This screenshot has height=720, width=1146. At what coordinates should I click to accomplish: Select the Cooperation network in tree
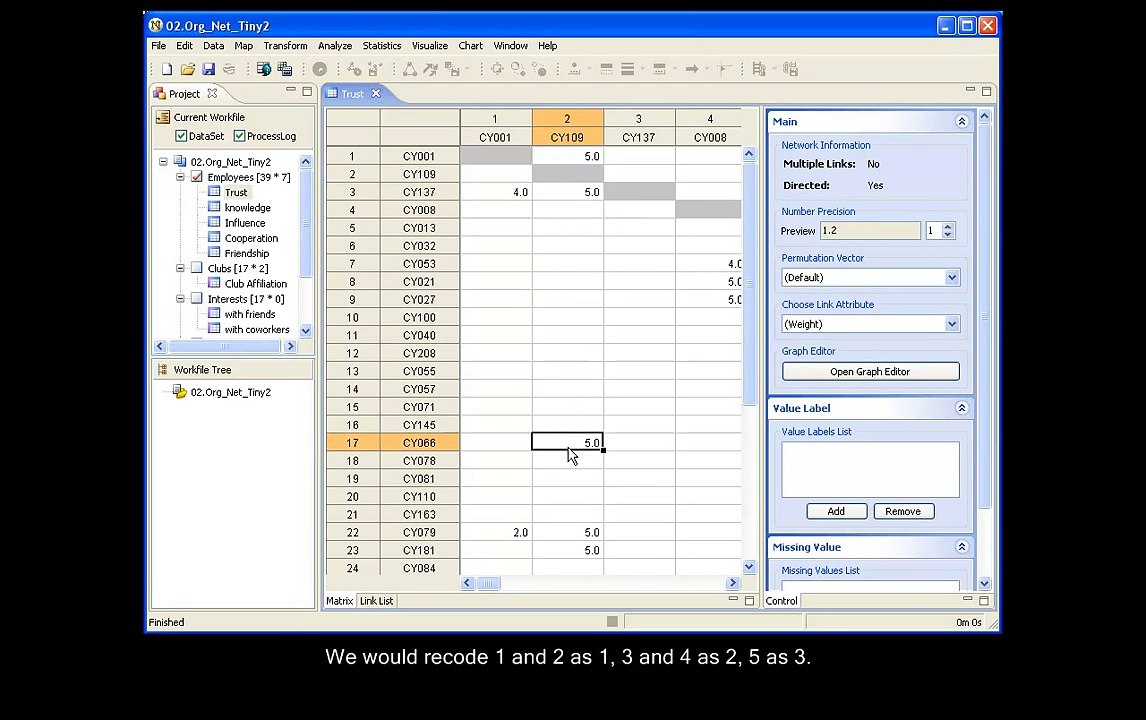(251, 238)
